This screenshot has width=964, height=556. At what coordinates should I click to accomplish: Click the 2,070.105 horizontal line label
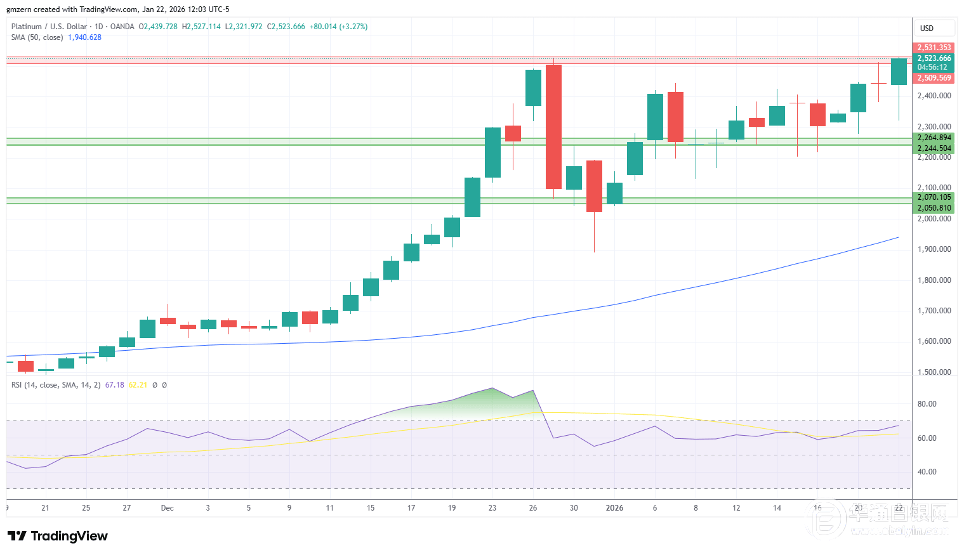(x=934, y=198)
